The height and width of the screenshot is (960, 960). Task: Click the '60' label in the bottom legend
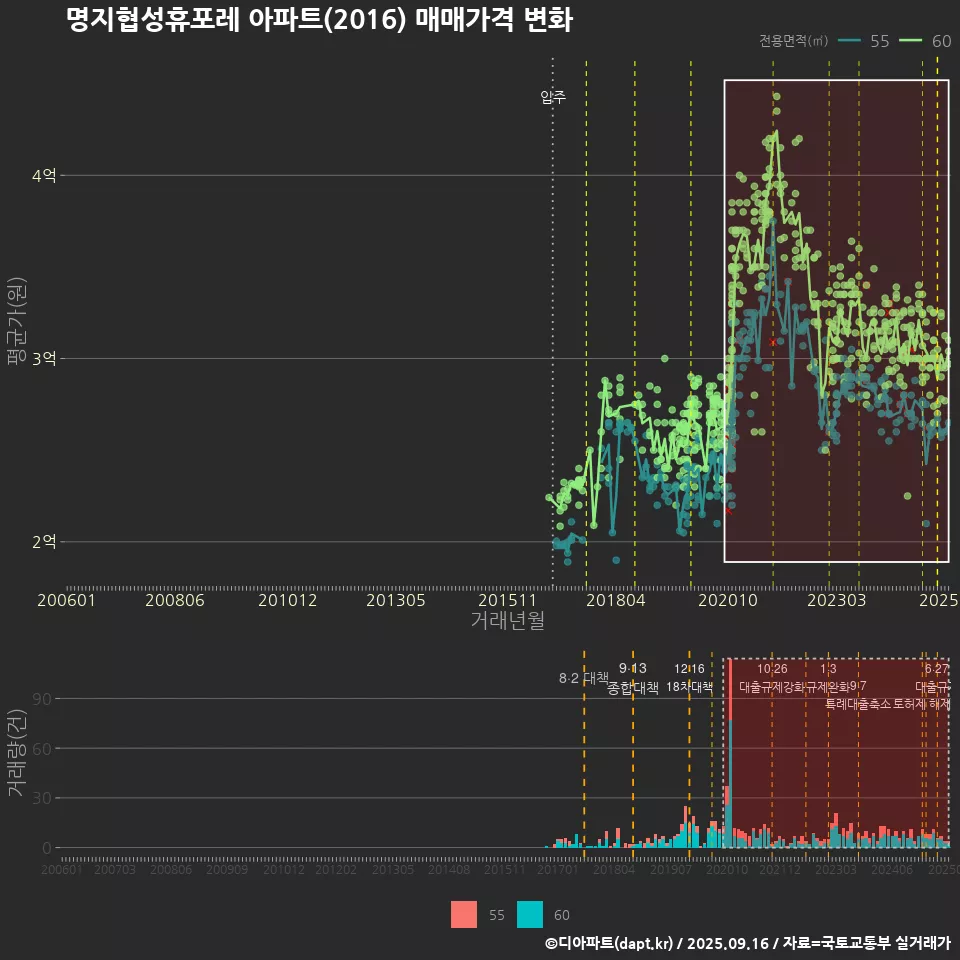pyautogui.click(x=561, y=915)
